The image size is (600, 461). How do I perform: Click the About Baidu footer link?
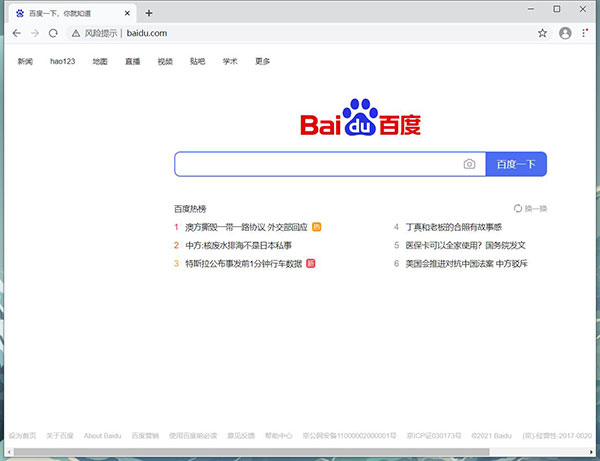pos(103,436)
